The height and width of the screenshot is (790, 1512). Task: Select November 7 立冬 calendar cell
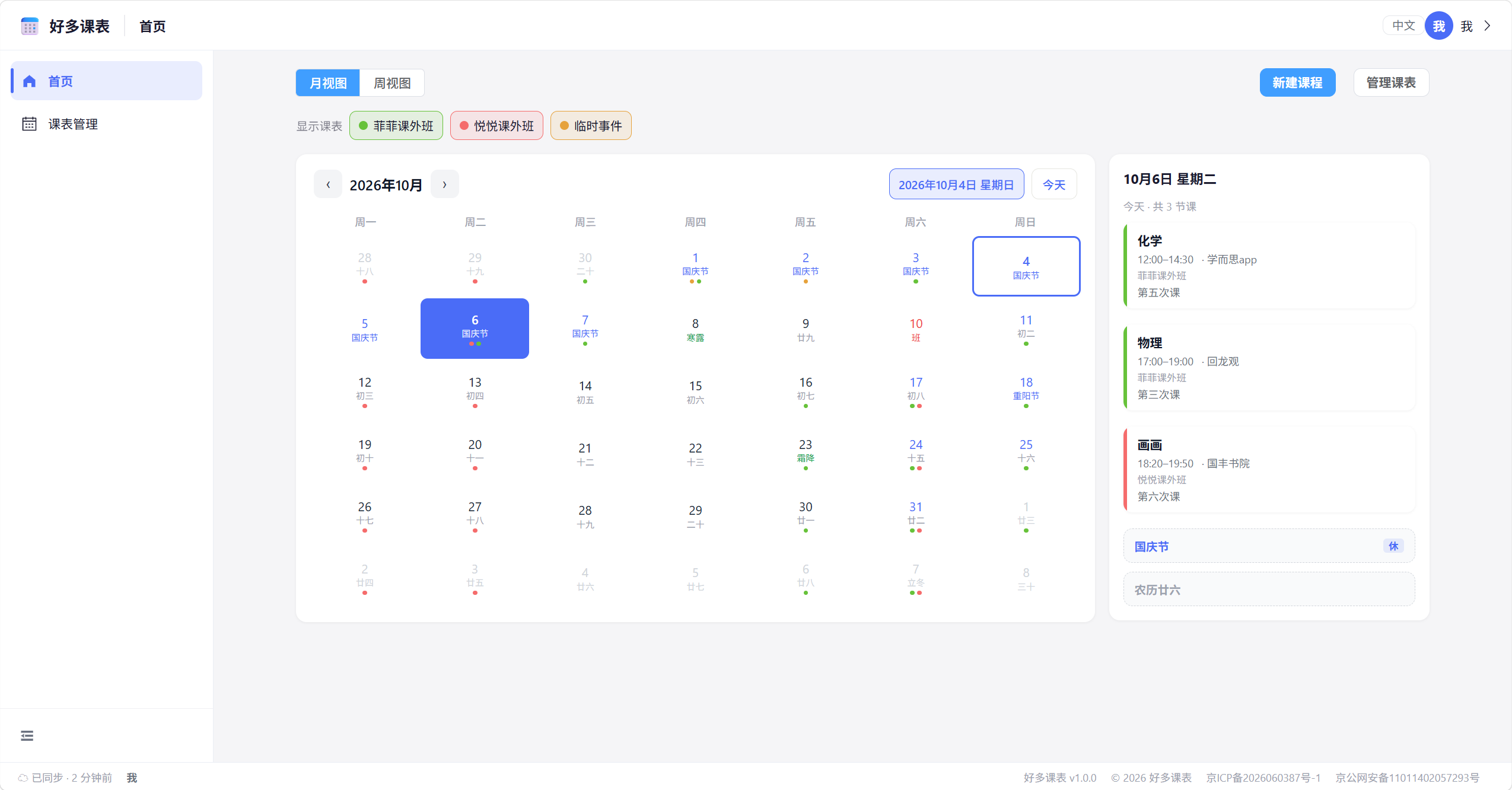click(916, 578)
